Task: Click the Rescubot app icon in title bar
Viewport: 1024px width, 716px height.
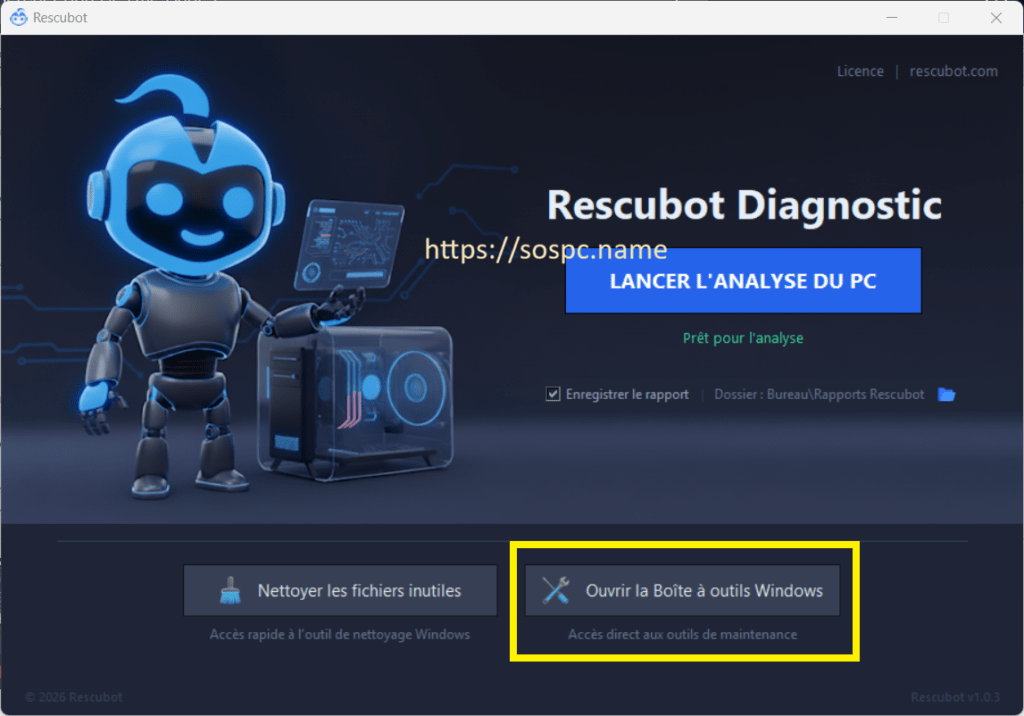Action: point(18,18)
